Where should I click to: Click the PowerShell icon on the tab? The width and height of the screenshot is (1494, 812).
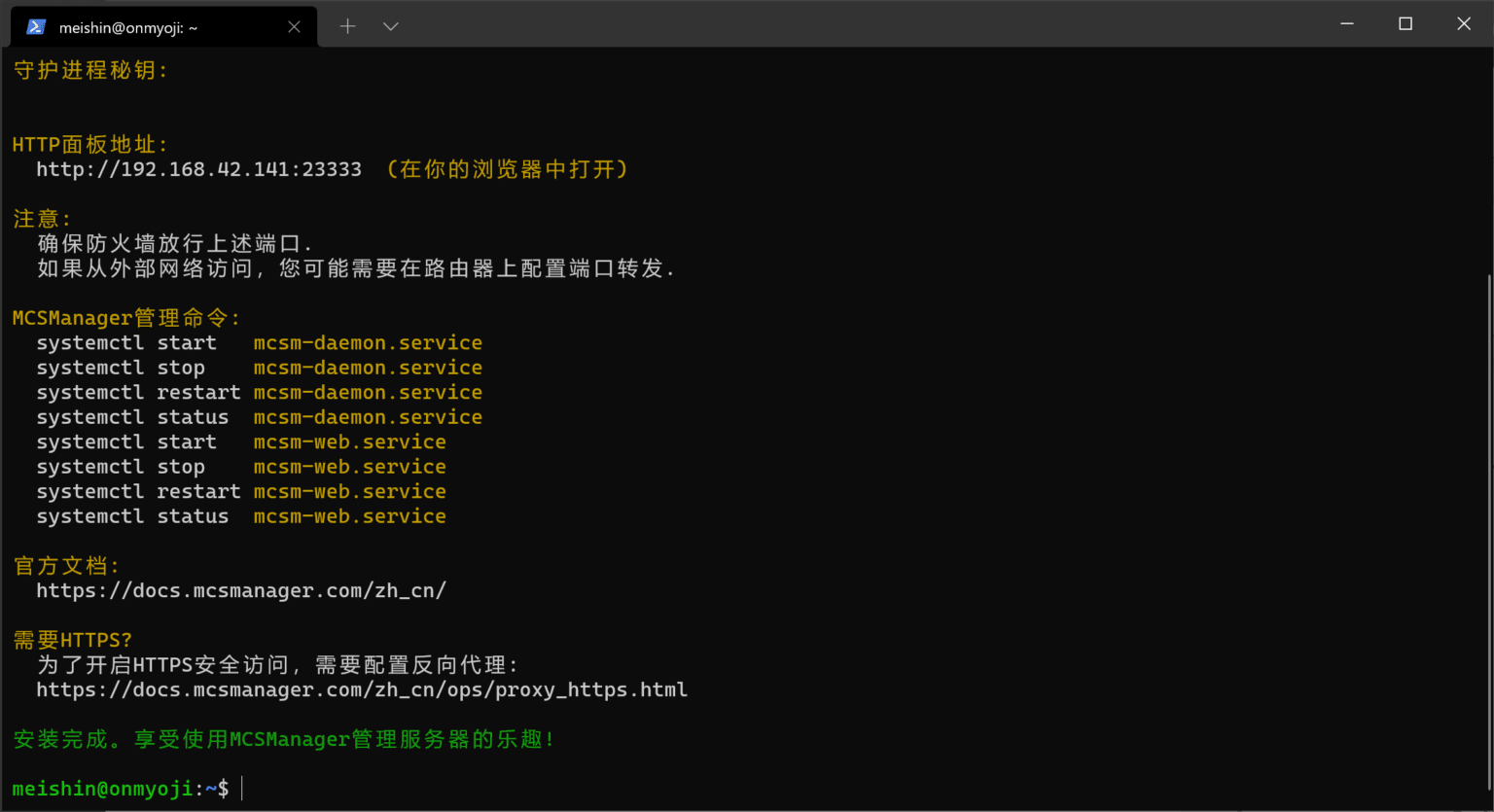36,27
